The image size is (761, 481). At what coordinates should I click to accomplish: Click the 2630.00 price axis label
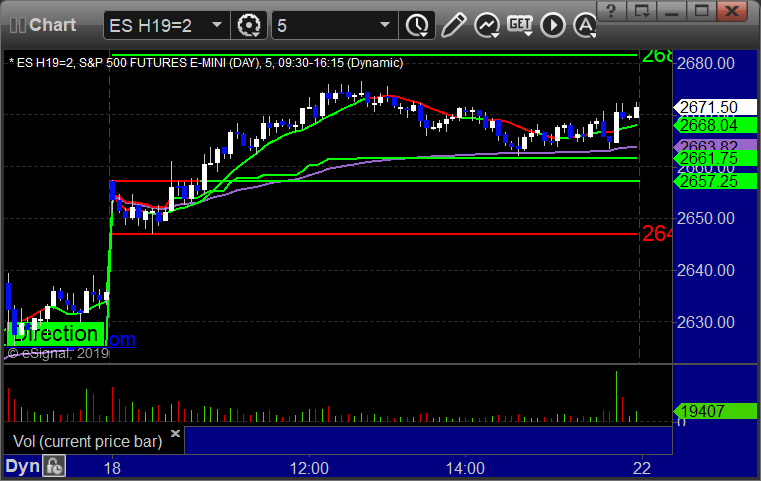coord(706,322)
